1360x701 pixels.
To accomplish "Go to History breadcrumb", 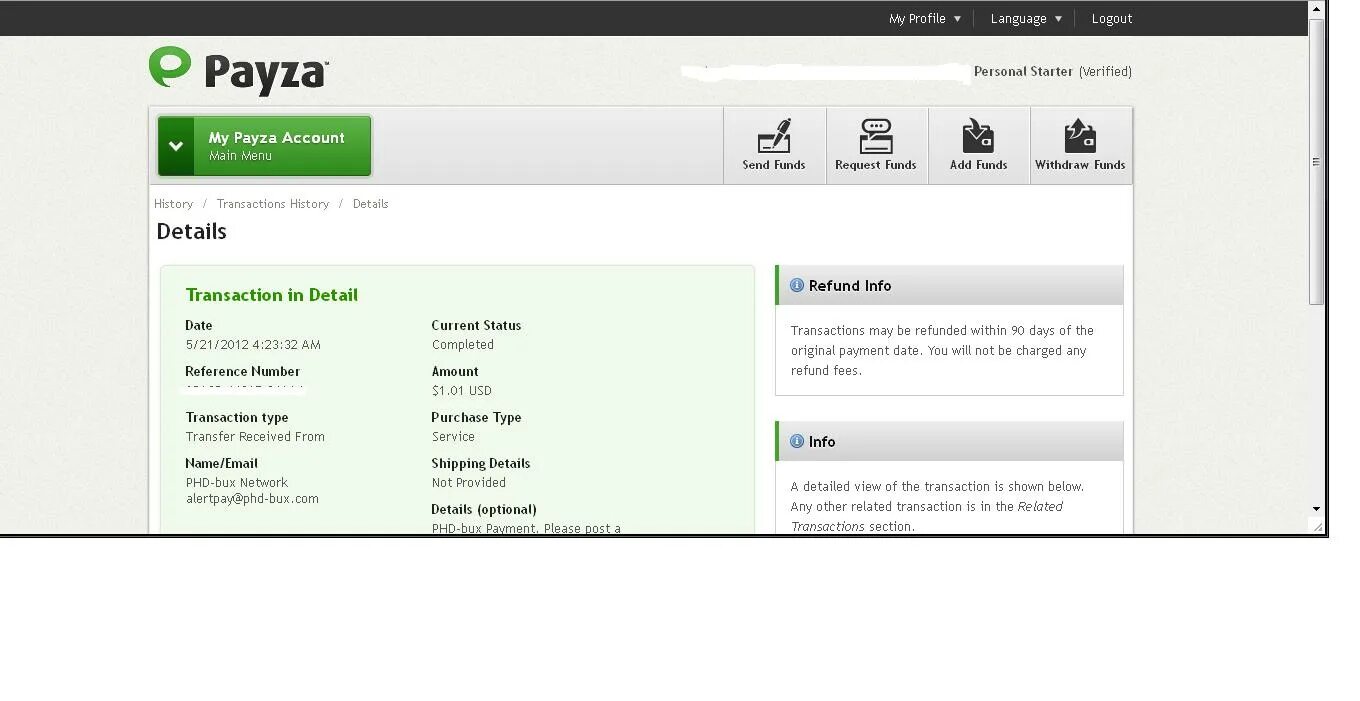I will pos(173,203).
